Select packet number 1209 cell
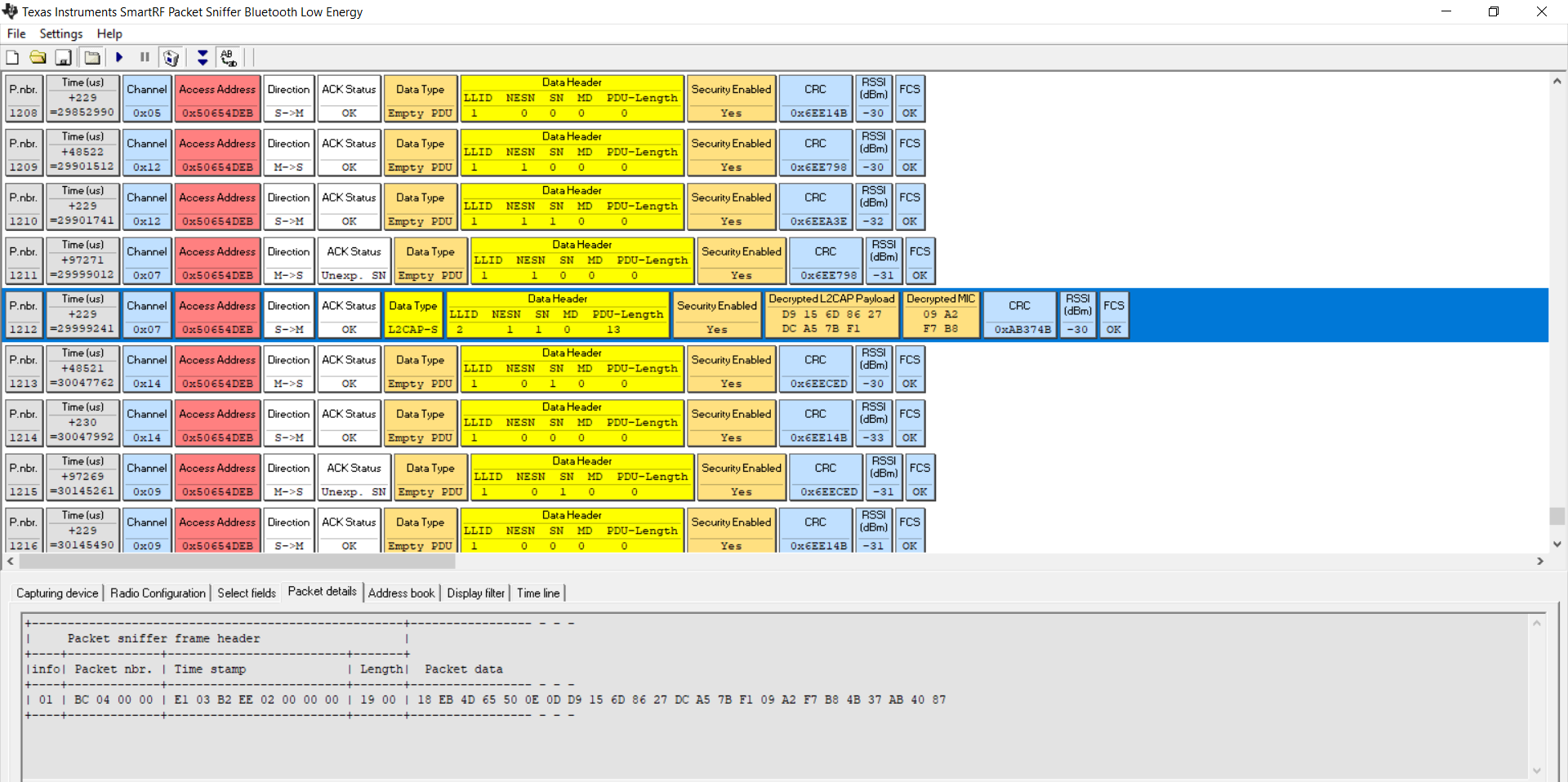Screen dimensions: 1568x782 [x=24, y=153]
